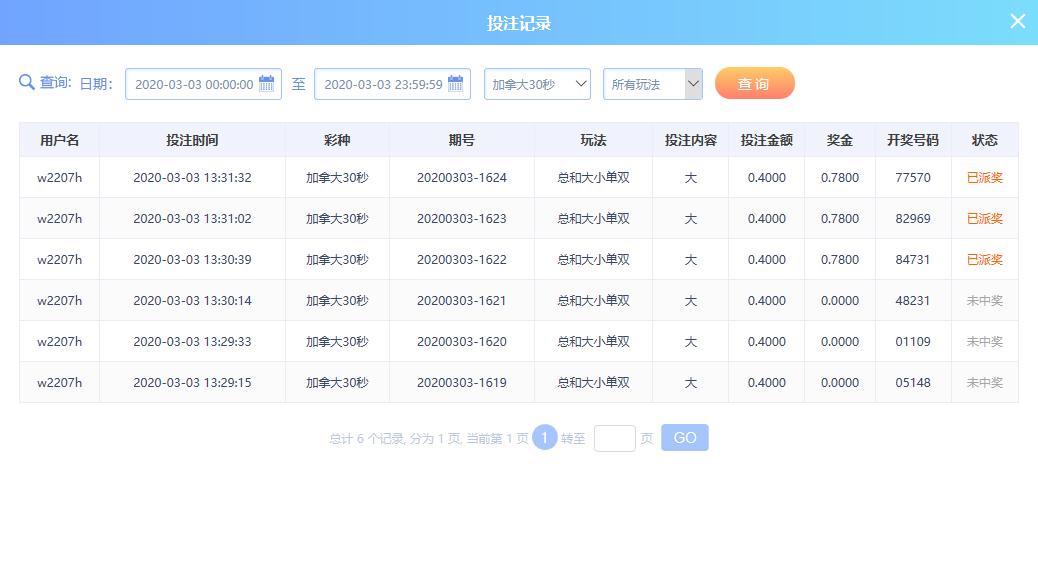Click issue number 20200303-1621
This screenshot has height=579, width=1038.
461,300
